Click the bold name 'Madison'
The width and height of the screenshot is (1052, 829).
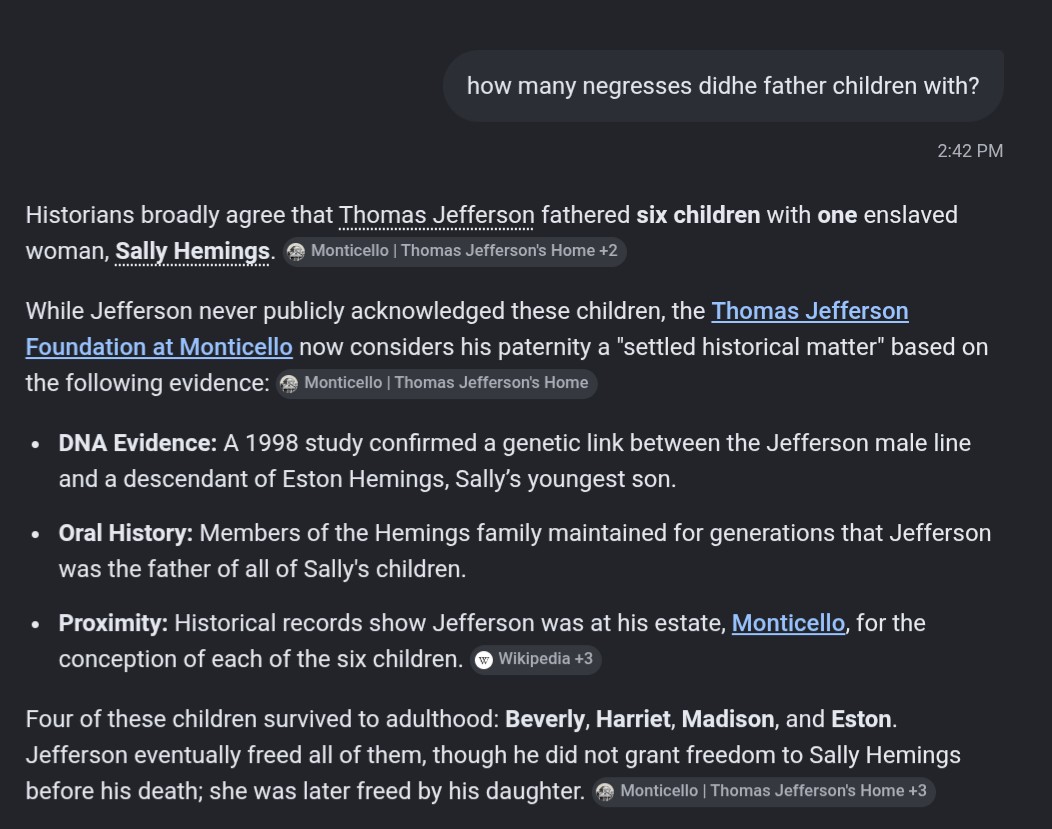[728, 719]
